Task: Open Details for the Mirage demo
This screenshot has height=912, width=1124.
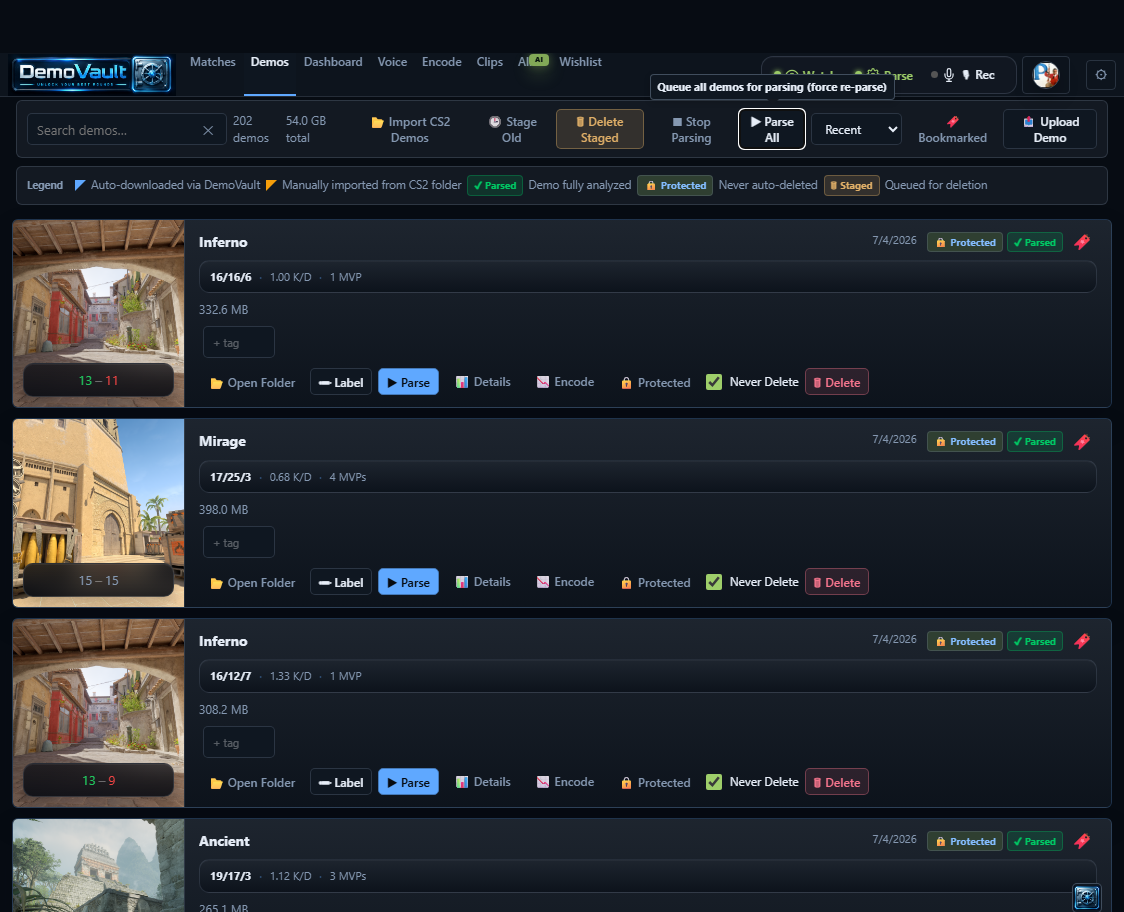Action: coord(483,582)
